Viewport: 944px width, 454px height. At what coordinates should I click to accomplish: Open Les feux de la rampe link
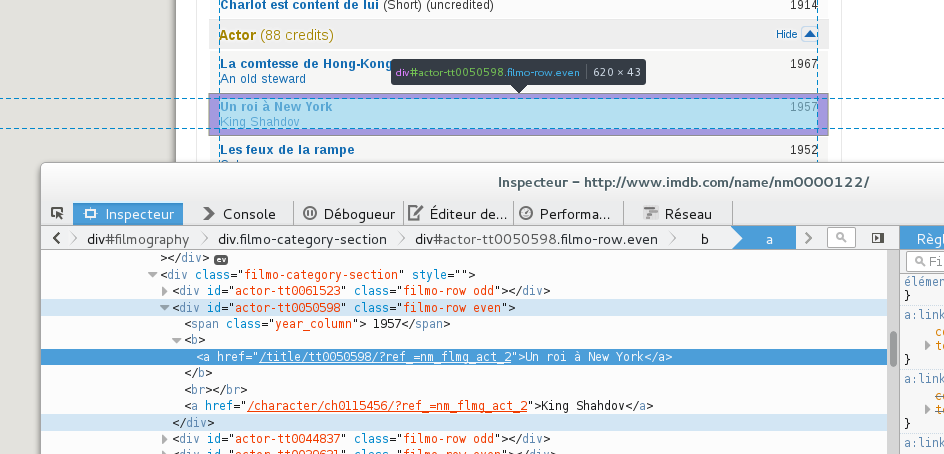click(x=287, y=149)
